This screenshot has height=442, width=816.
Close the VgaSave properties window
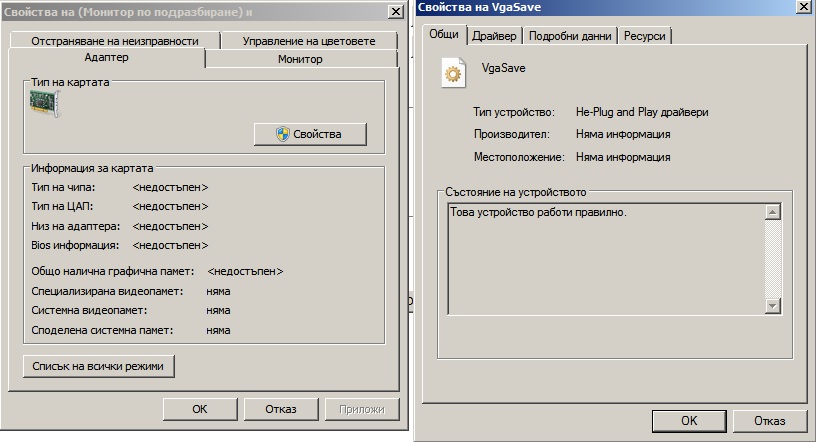click(x=804, y=7)
